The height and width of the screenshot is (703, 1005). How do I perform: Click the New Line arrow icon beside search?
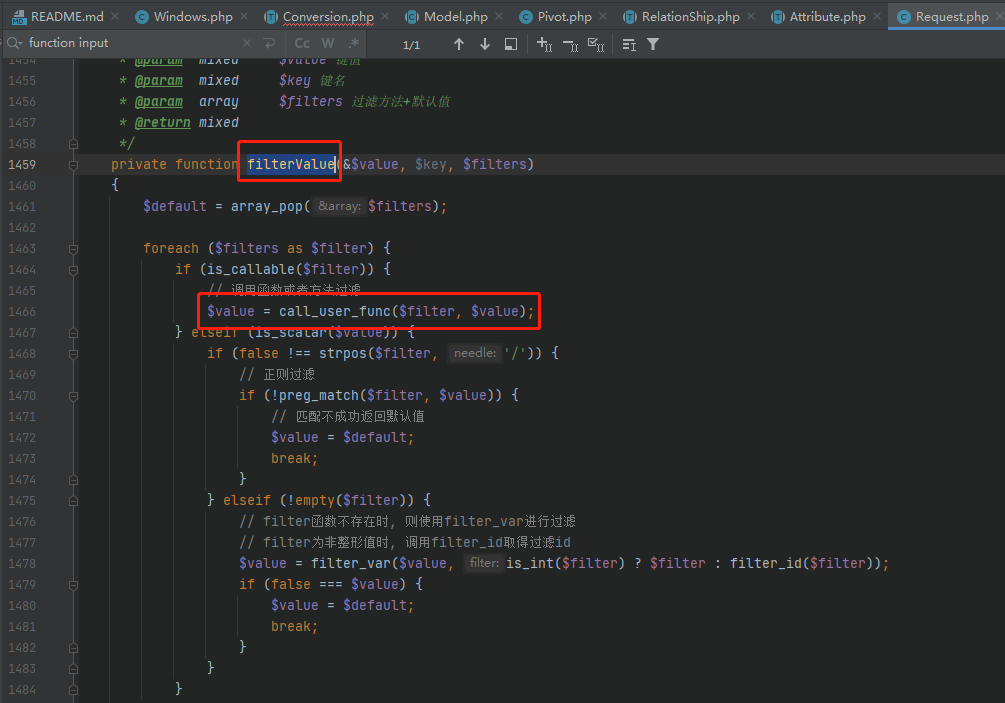tap(267, 43)
